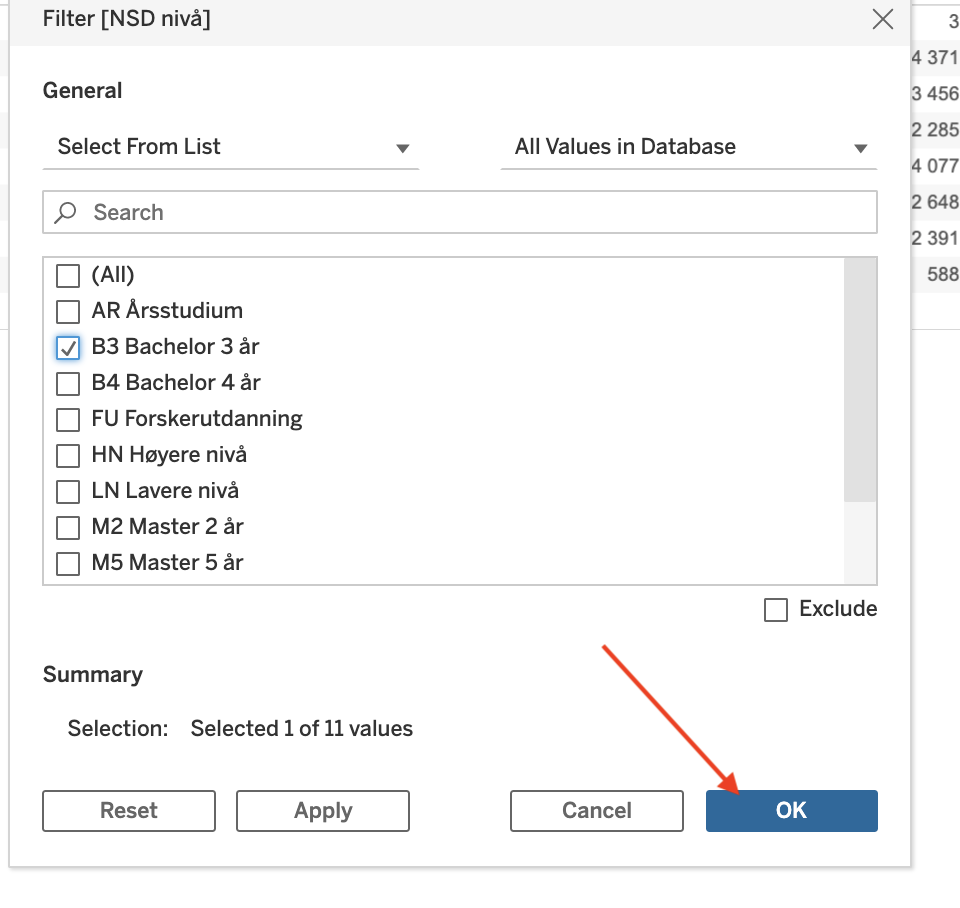Select M2 Master 2 år checkbox

click(x=68, y=527)
